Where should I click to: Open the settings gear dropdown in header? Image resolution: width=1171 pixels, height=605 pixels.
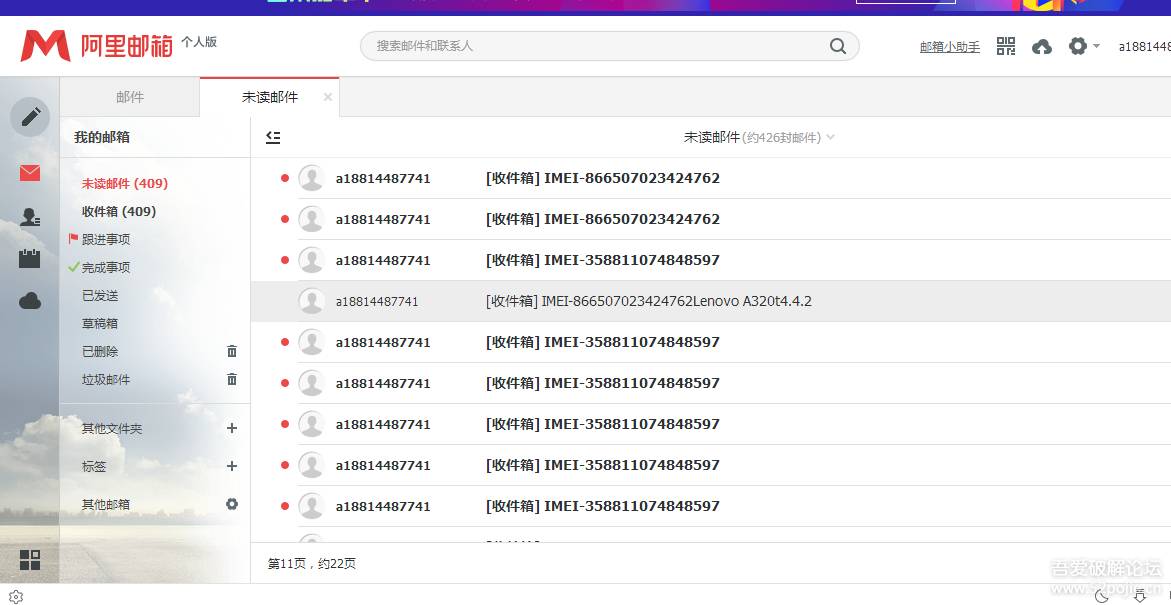coord(1082,46)
